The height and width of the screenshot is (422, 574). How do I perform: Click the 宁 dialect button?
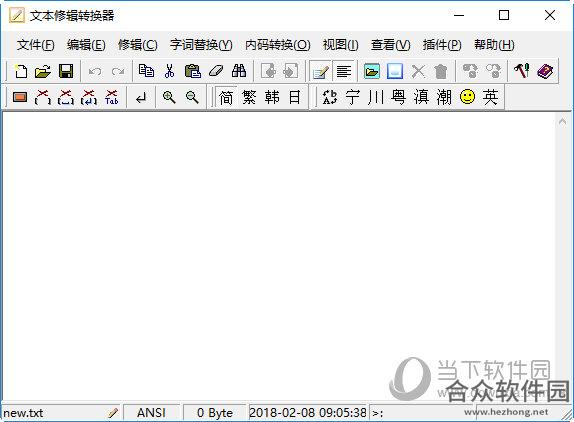pyautogui.click(x=353, y=97)
